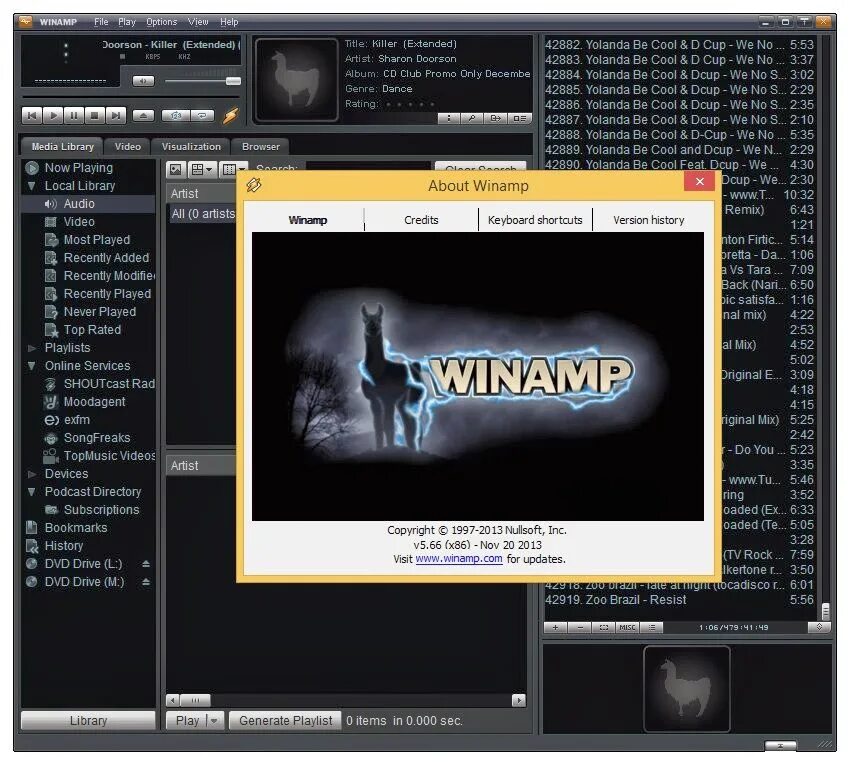Viewport: 850px width, 764px height.
Task: Start playback with the Play button
Action: 53,115
